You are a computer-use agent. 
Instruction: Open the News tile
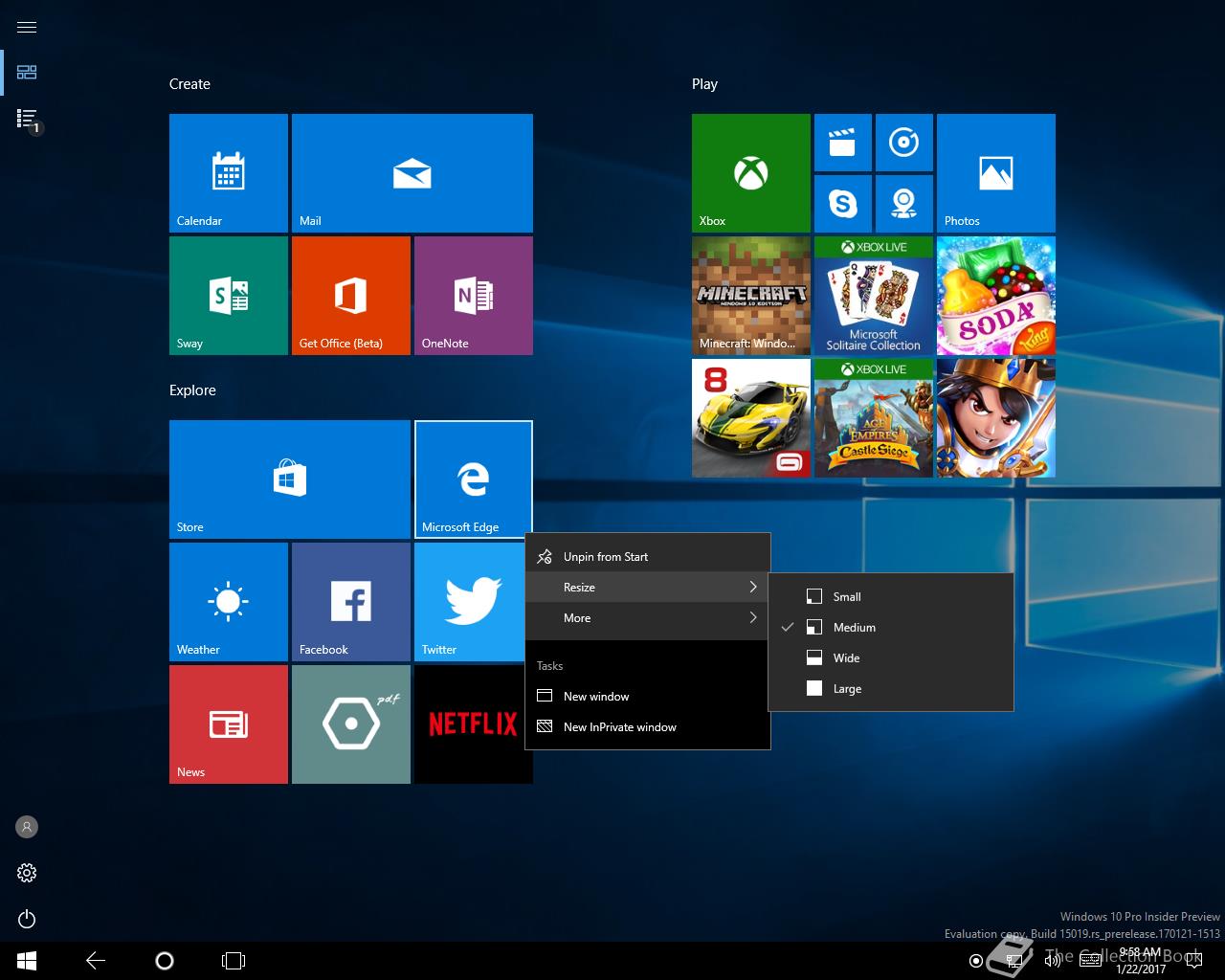pyautogui.click(x=229, y=724)
